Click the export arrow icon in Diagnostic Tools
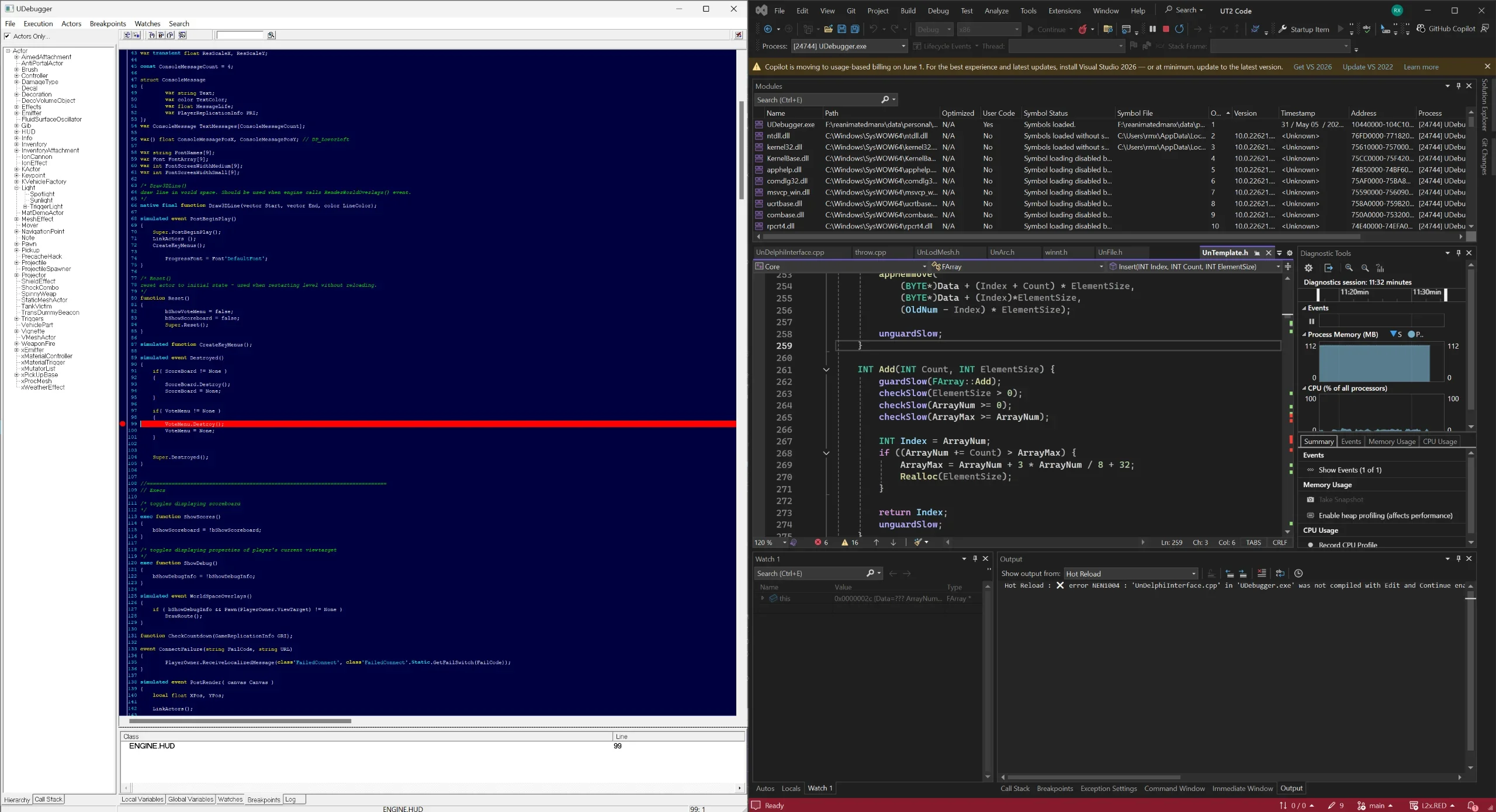Viewport: 1496px width, 812px height. pos(1328,268)
